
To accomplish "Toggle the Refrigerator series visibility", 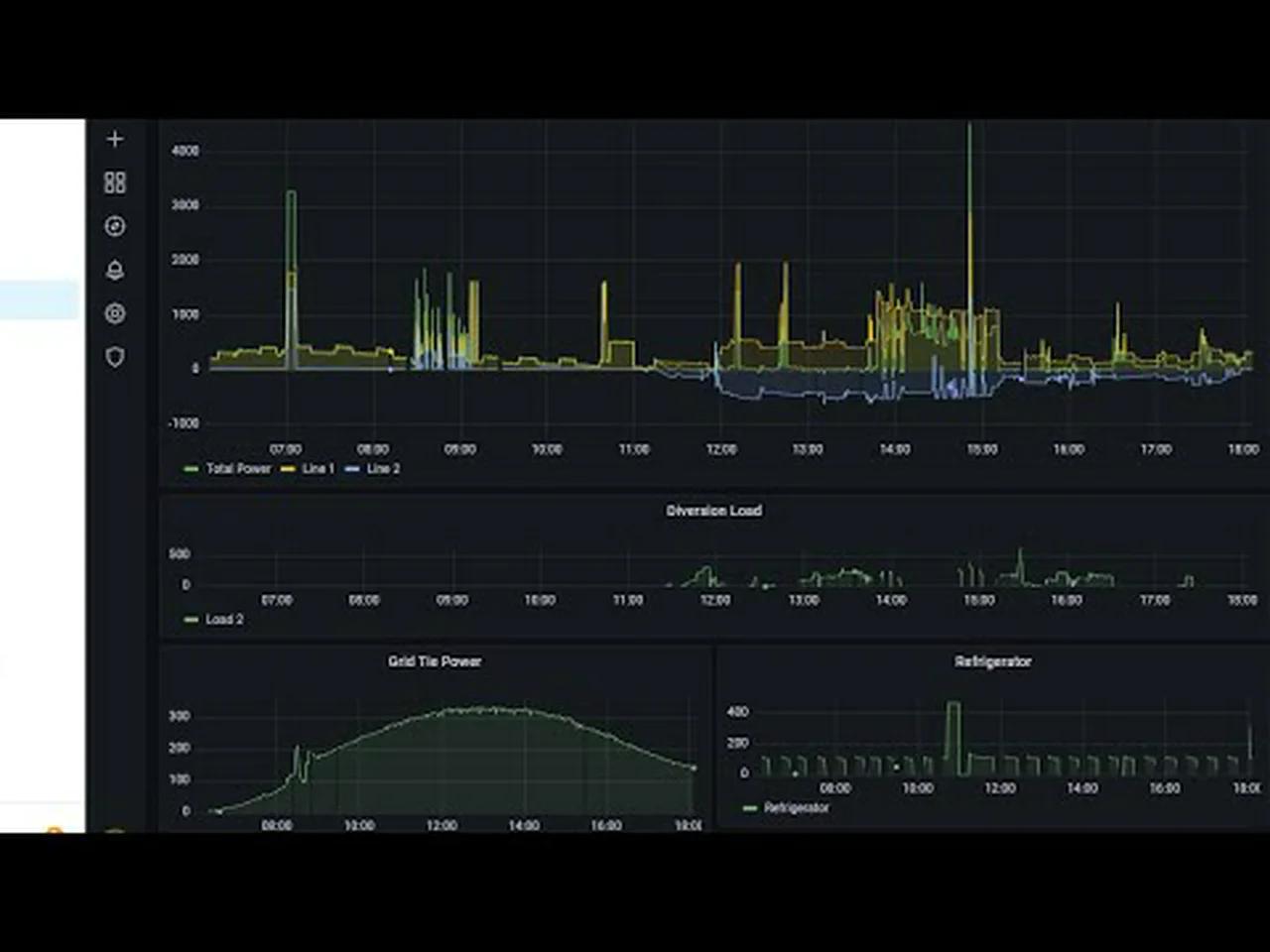I will pyautogui.click(x=795, y=807).
